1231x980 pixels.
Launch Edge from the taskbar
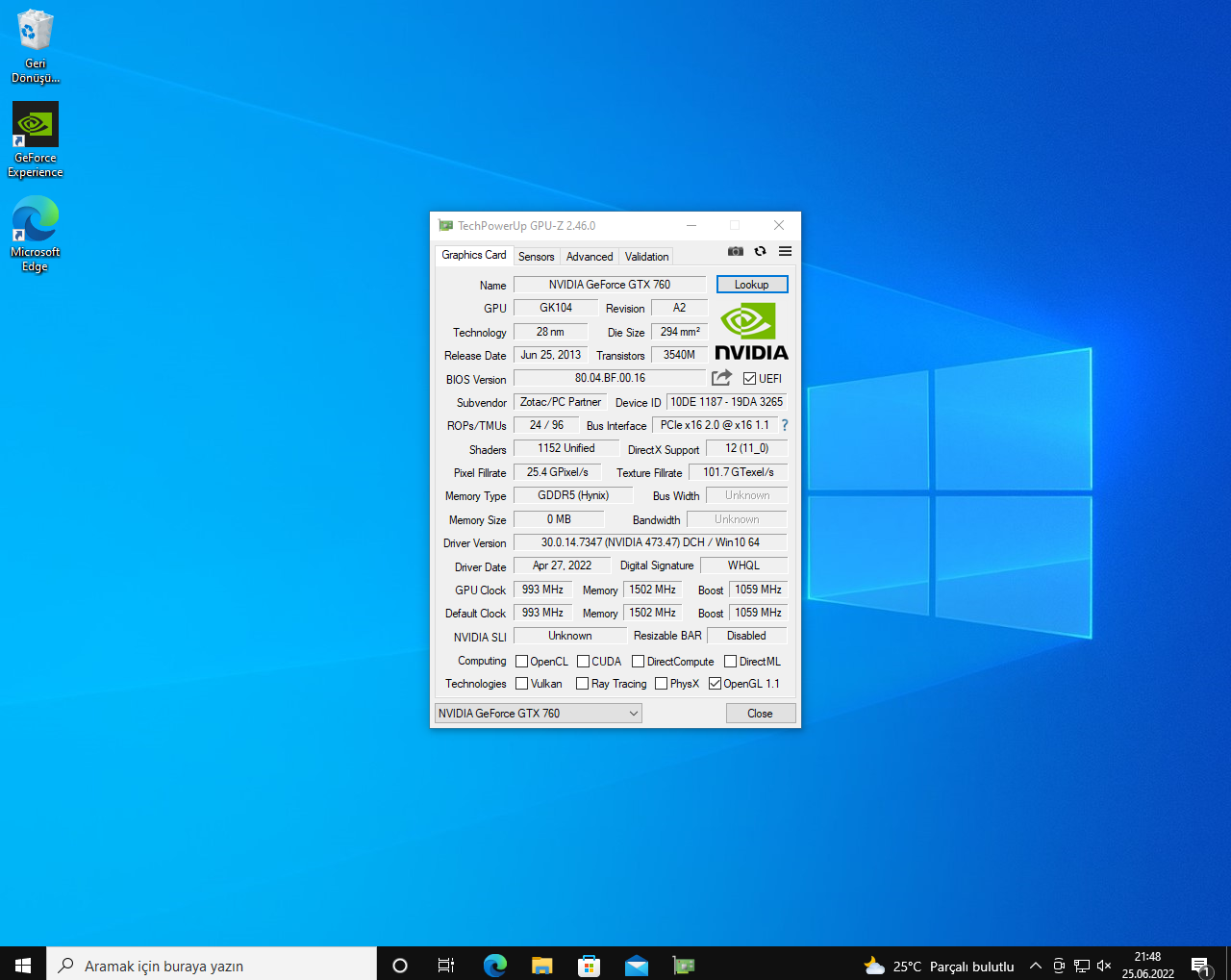click(x=494, y=965)
